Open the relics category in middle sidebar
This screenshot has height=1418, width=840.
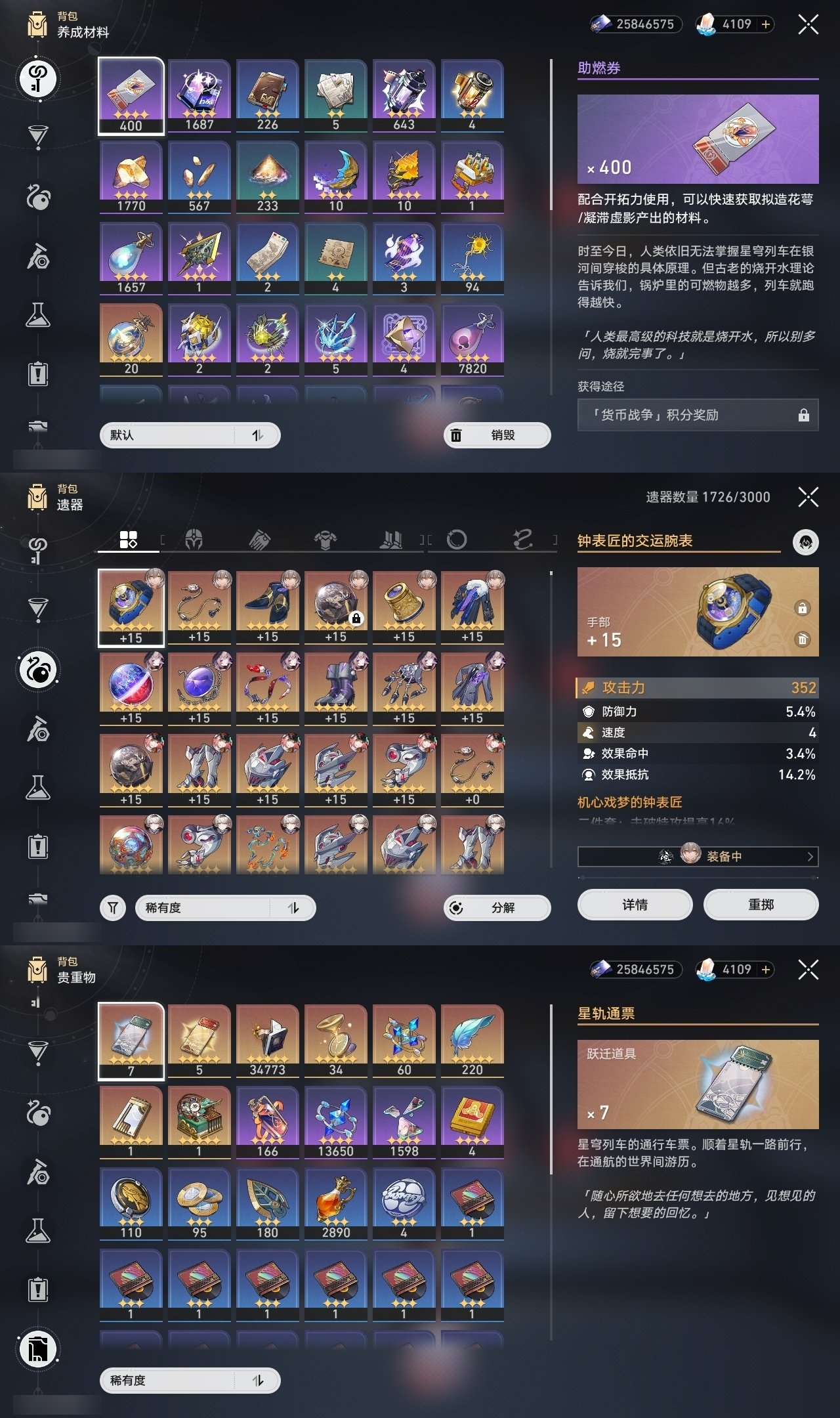38,670
